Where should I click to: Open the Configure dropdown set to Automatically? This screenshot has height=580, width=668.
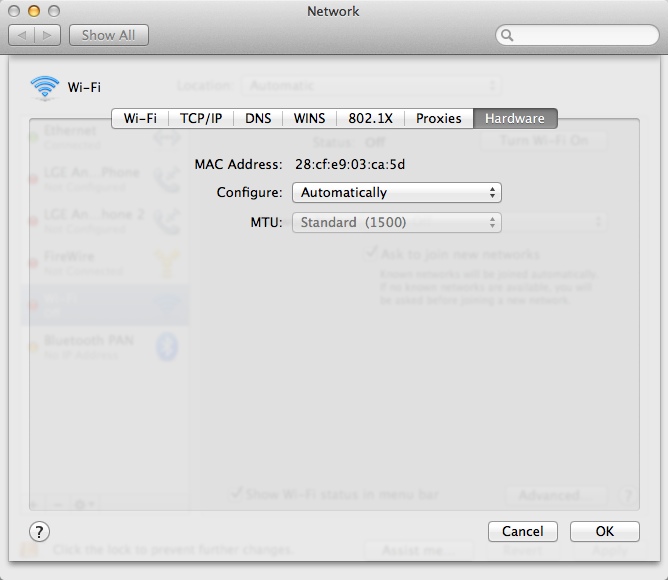point(396,192)
